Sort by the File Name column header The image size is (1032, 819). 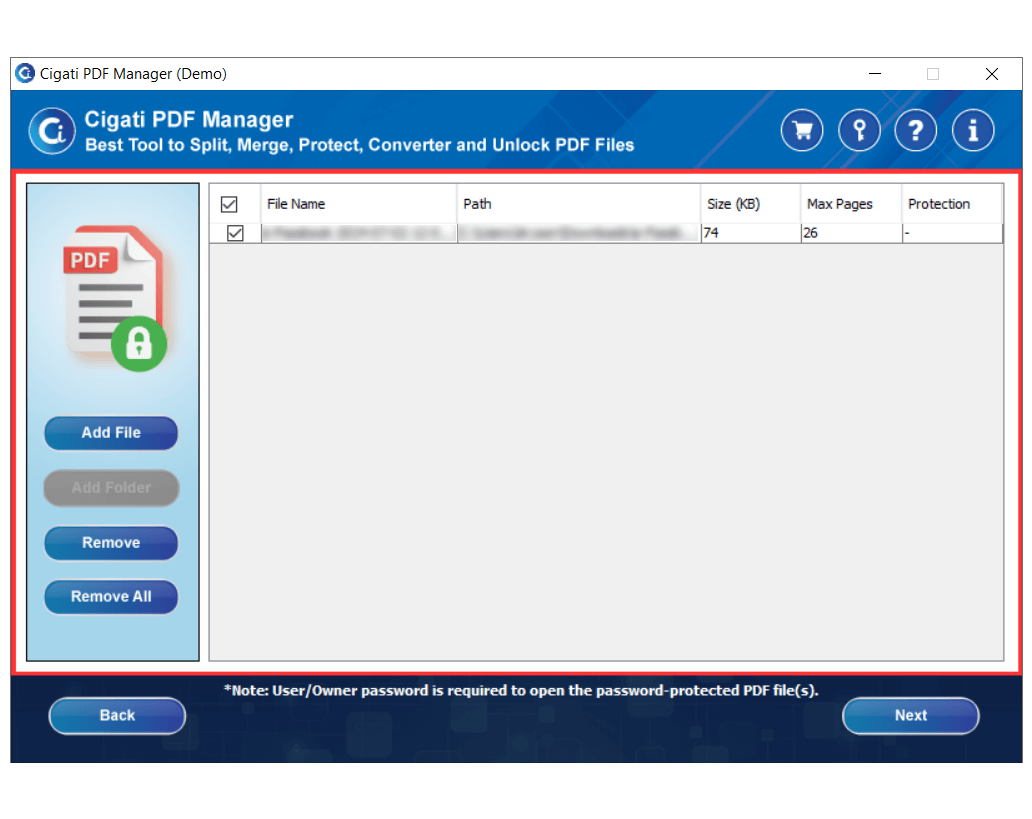point(359,204)
